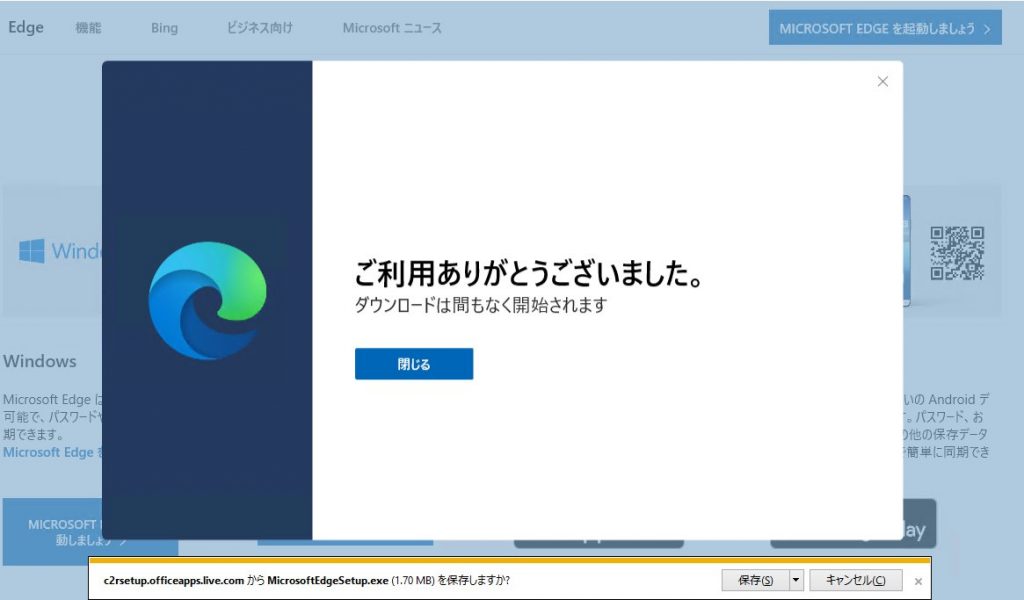Open the Bing menu item
Screen dimensions: 1024x600
pos(164,27)
